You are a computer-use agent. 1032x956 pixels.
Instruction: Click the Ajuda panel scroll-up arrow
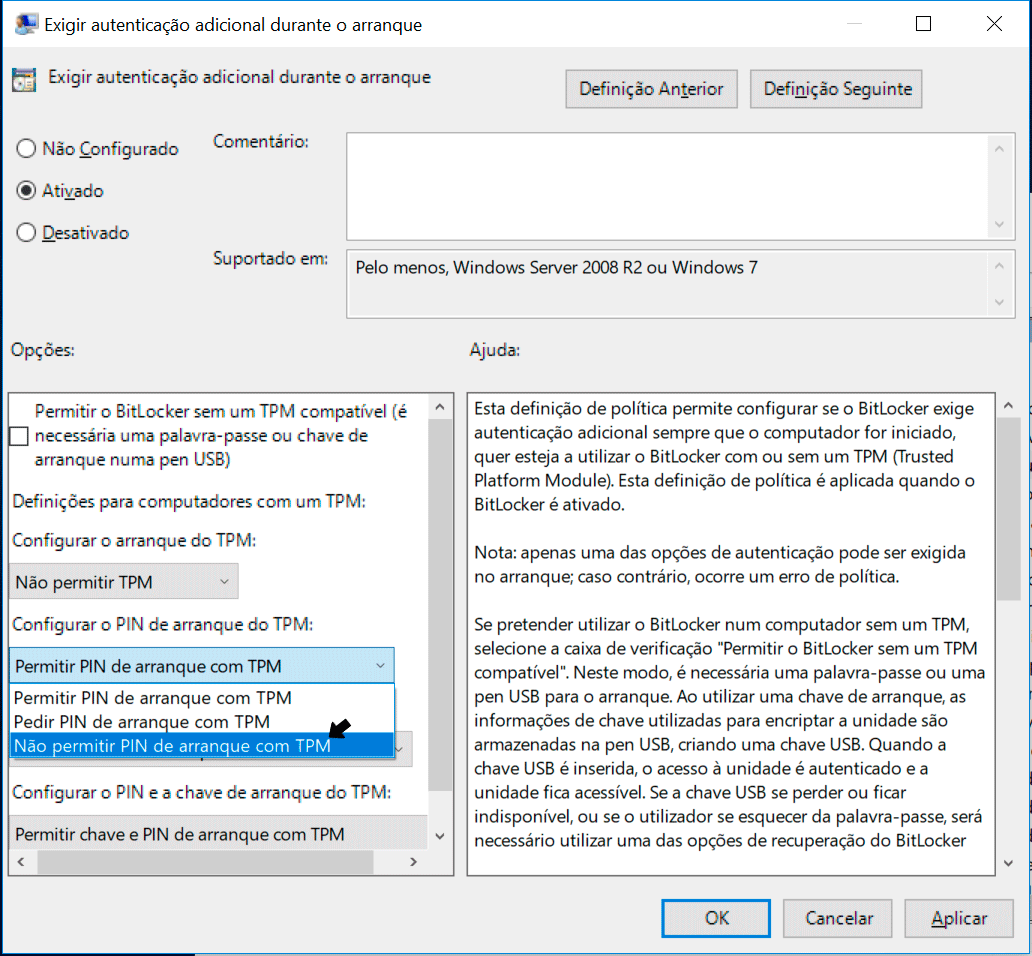tap(1008, 406)
